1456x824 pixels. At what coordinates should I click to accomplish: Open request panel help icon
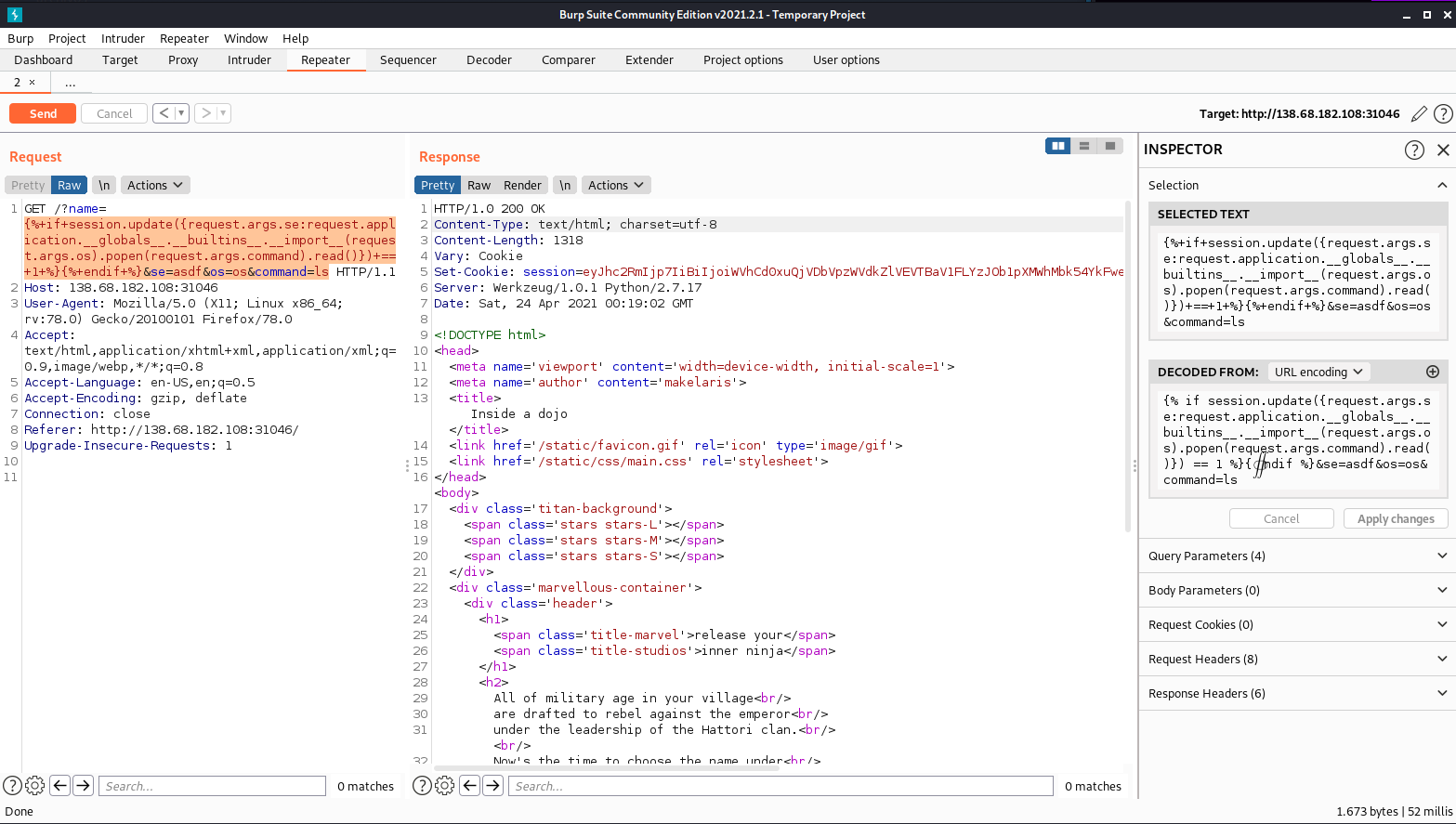(x=12, y=786)
